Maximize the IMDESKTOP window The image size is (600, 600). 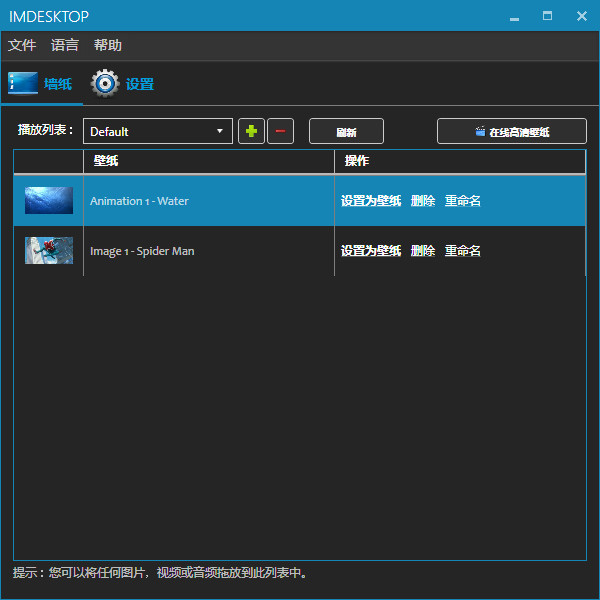[x=547, y=16]
